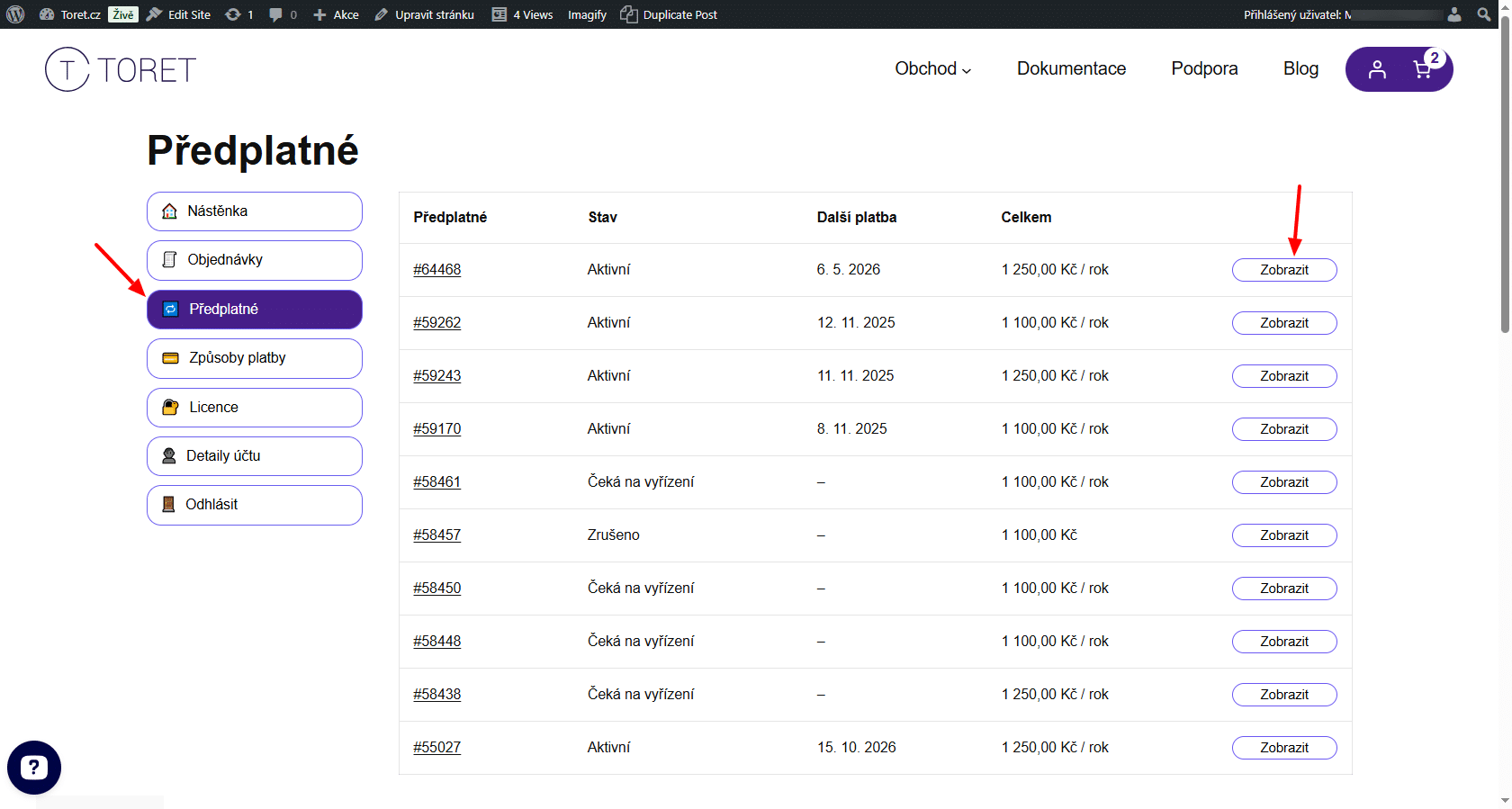Screen dimensions: 1512x809
Task: Open Způsoby platby sidebar item
Action: click(x=255, y=358)
